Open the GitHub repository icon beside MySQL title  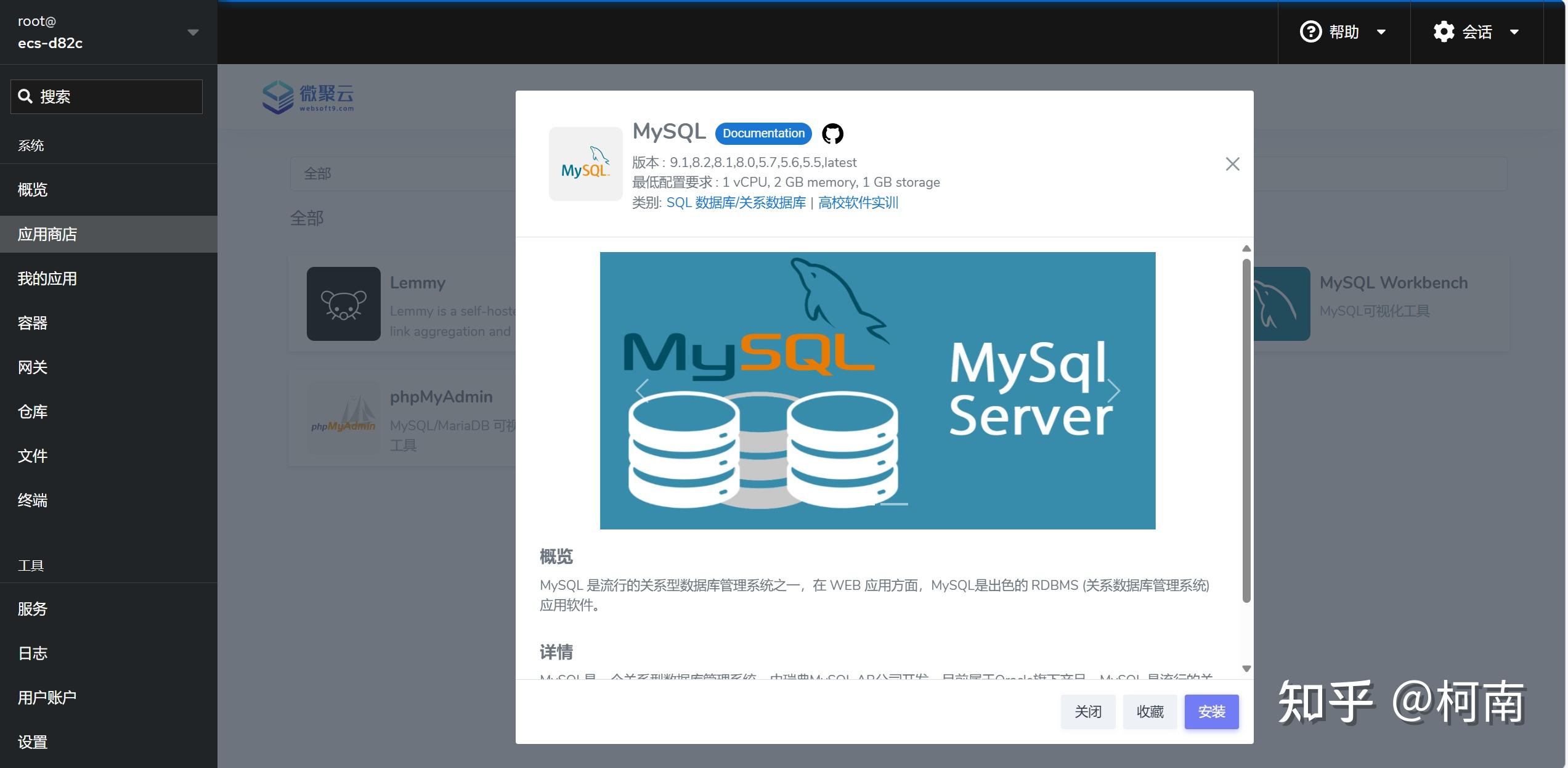coord(833,133)
